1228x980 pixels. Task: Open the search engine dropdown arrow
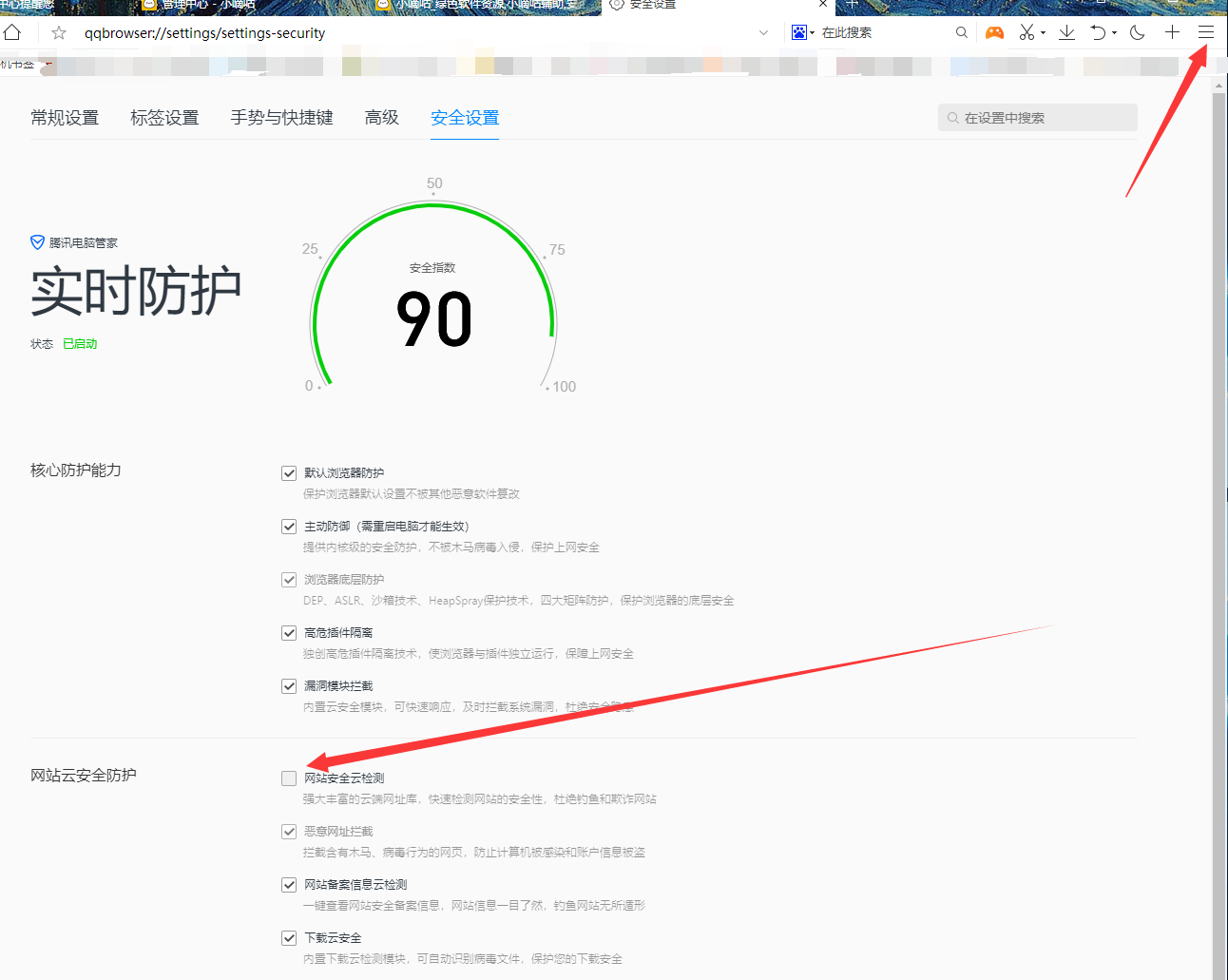click(x=814, y=32)
